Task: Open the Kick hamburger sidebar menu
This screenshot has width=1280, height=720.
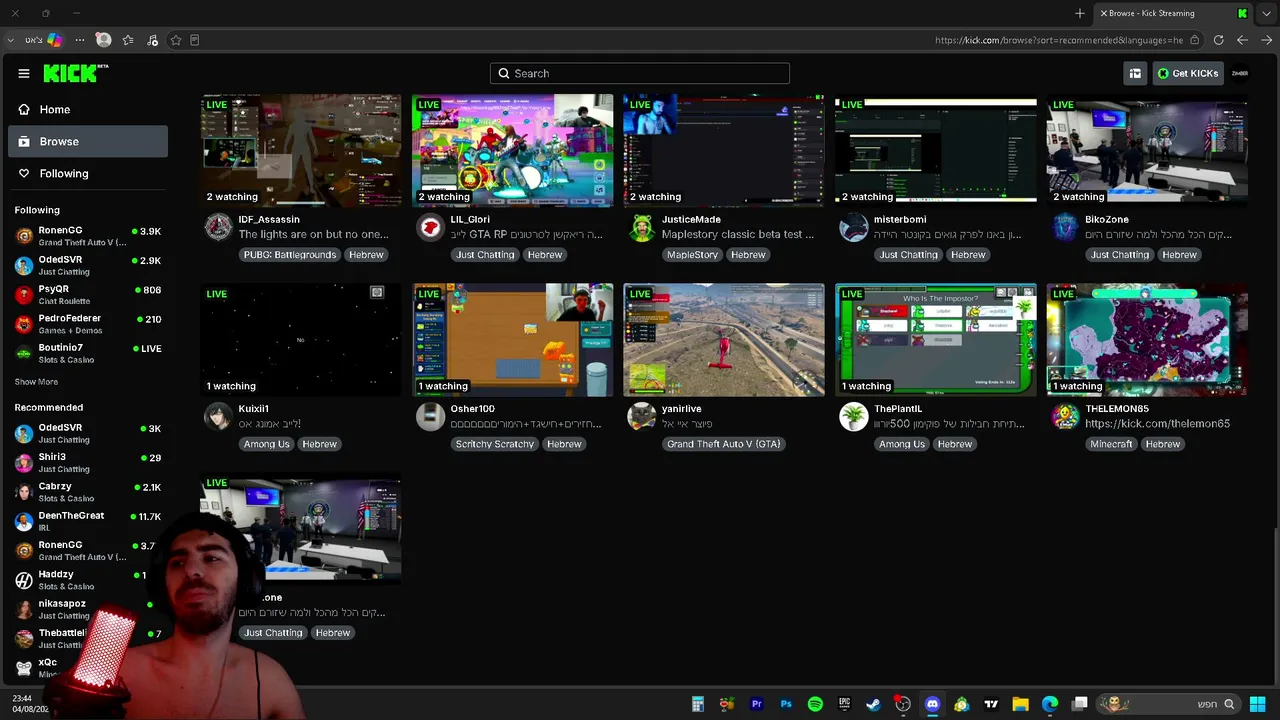Action: [24, 73]
